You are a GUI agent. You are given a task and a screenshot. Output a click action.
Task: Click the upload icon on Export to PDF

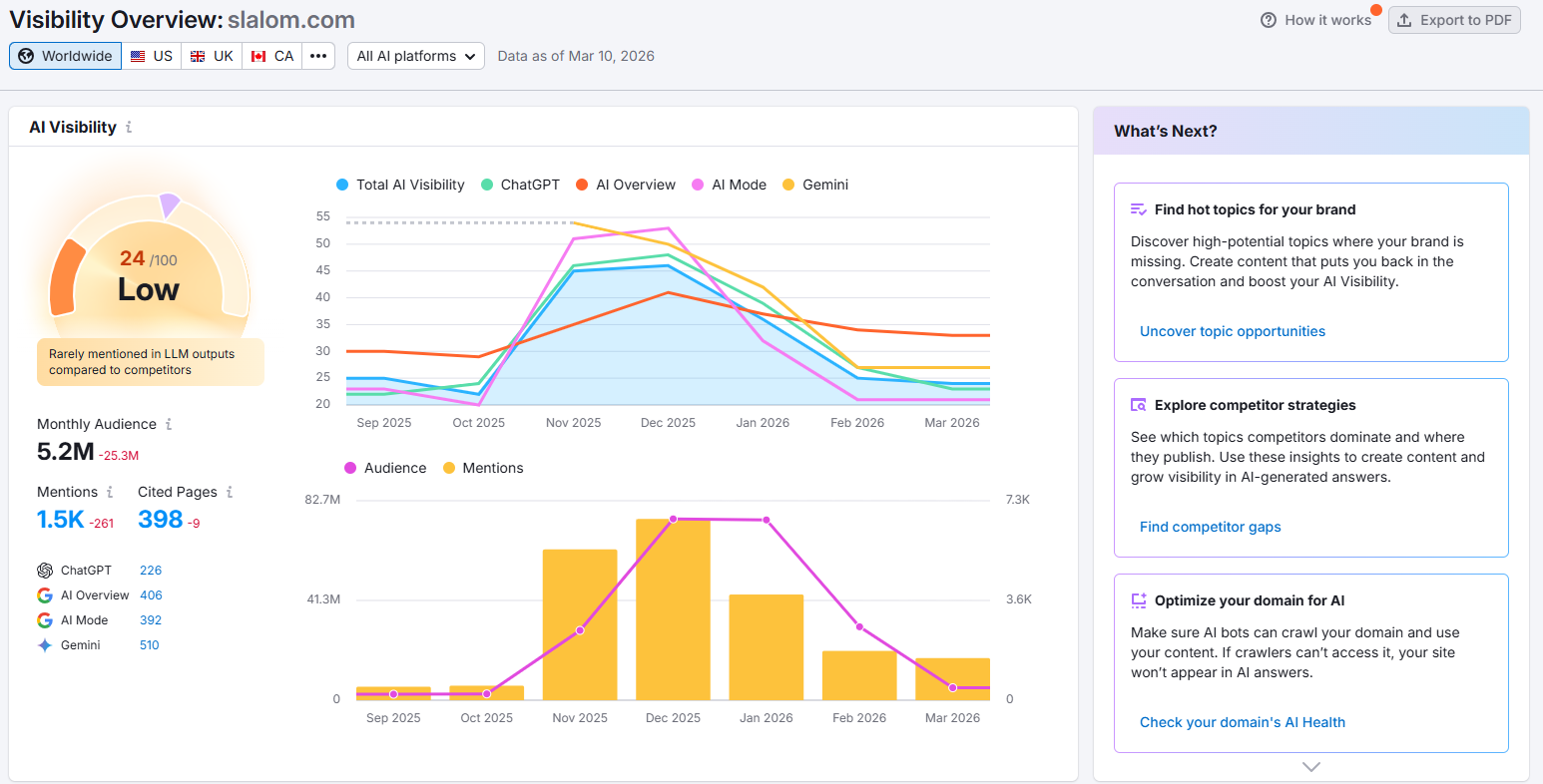(1404, 20)
